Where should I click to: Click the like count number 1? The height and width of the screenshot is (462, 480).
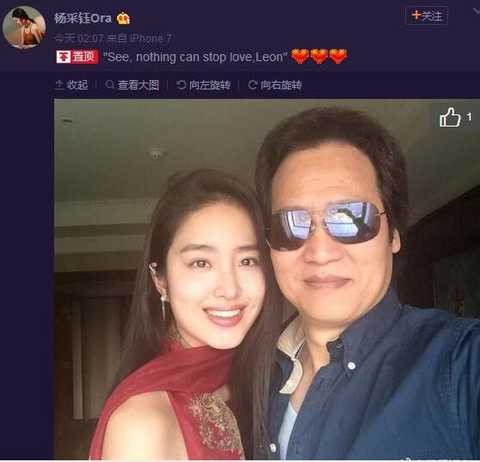[x=469, y=117]
